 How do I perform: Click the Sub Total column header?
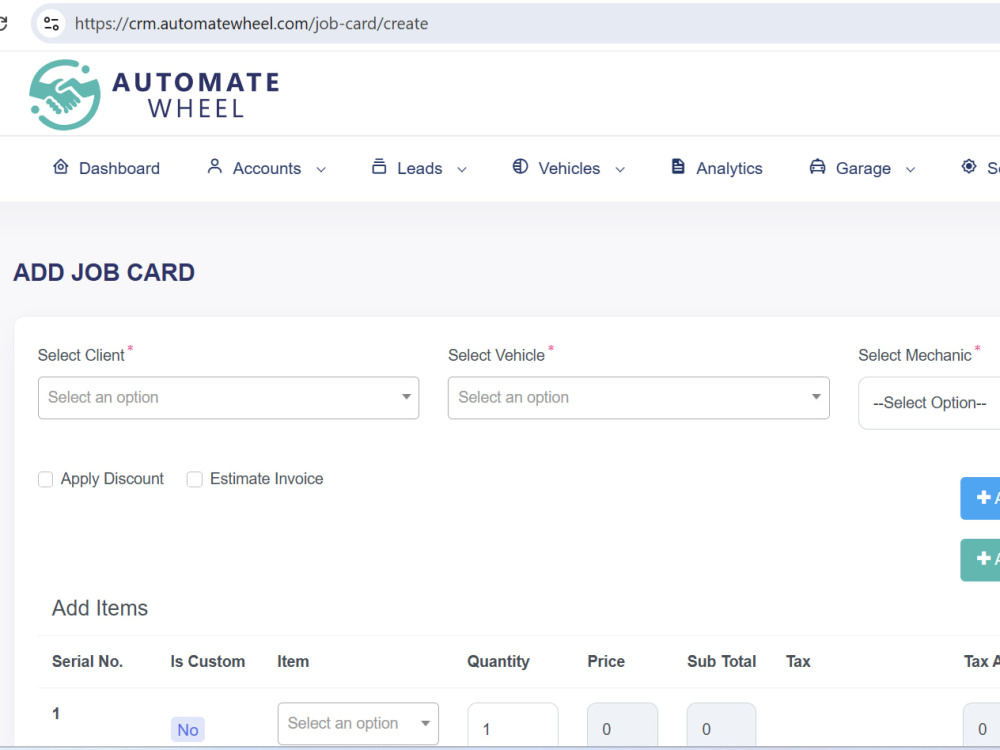pos(721,662)
